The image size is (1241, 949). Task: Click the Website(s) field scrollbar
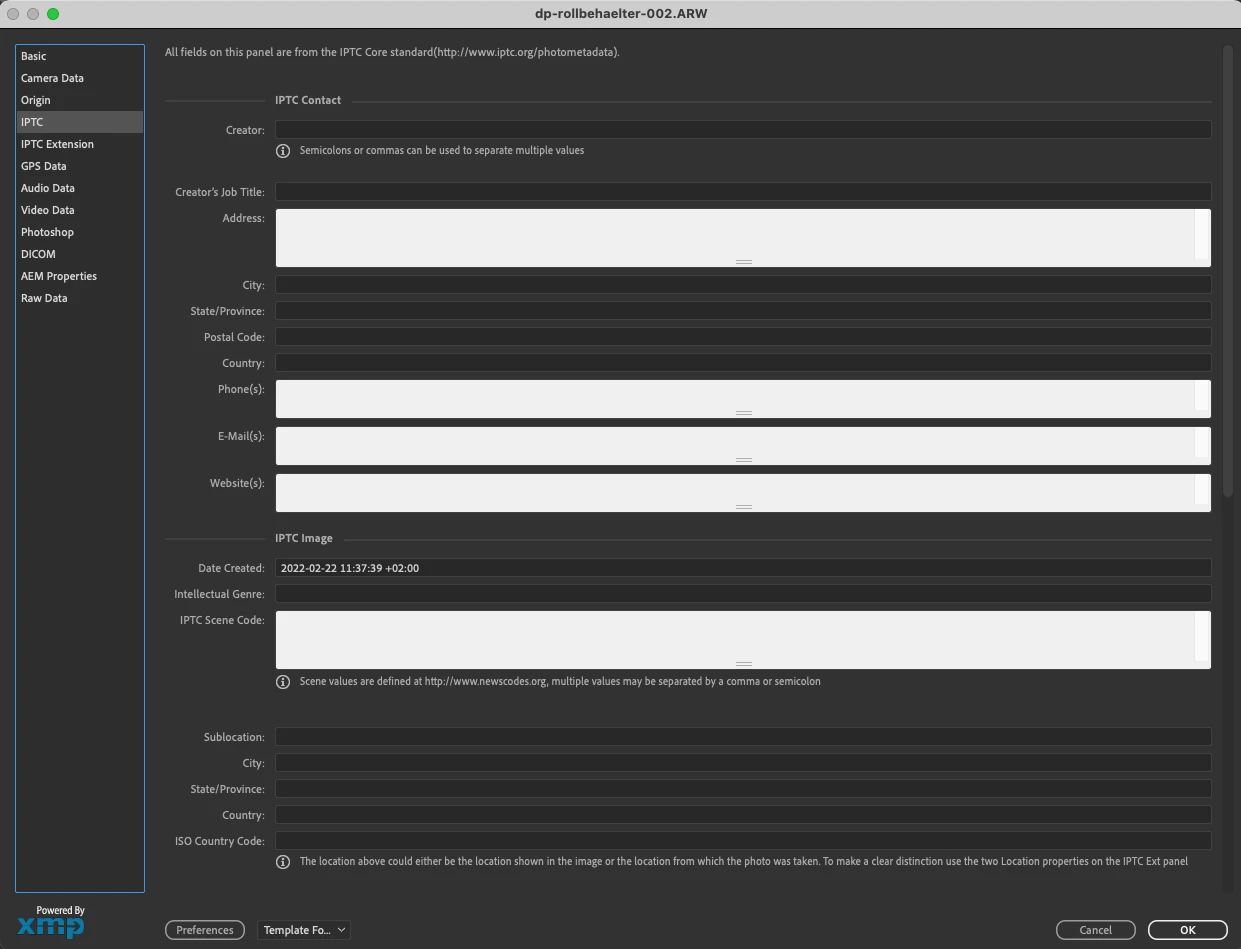coord(1203,492)
